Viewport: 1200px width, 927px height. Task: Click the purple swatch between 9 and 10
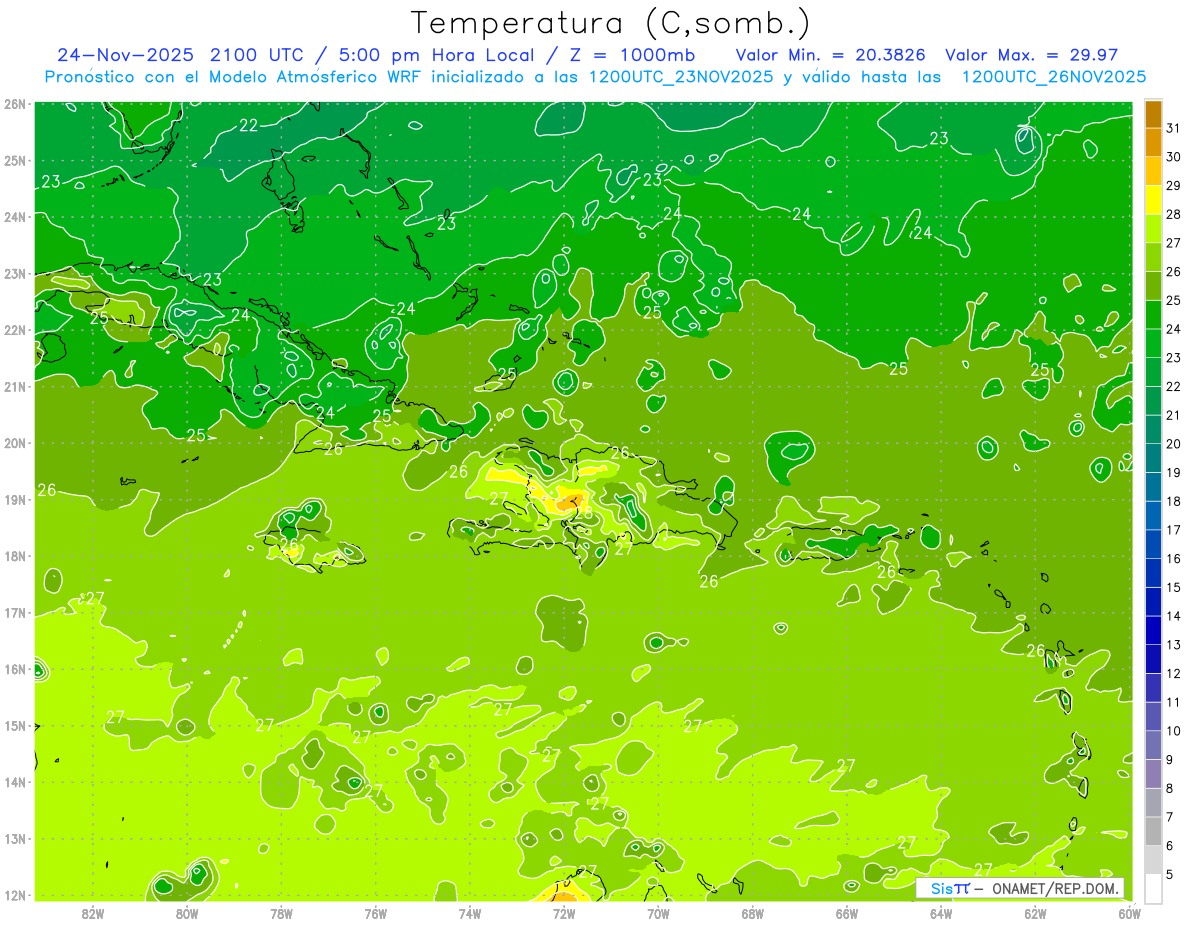click(1153, 746)
